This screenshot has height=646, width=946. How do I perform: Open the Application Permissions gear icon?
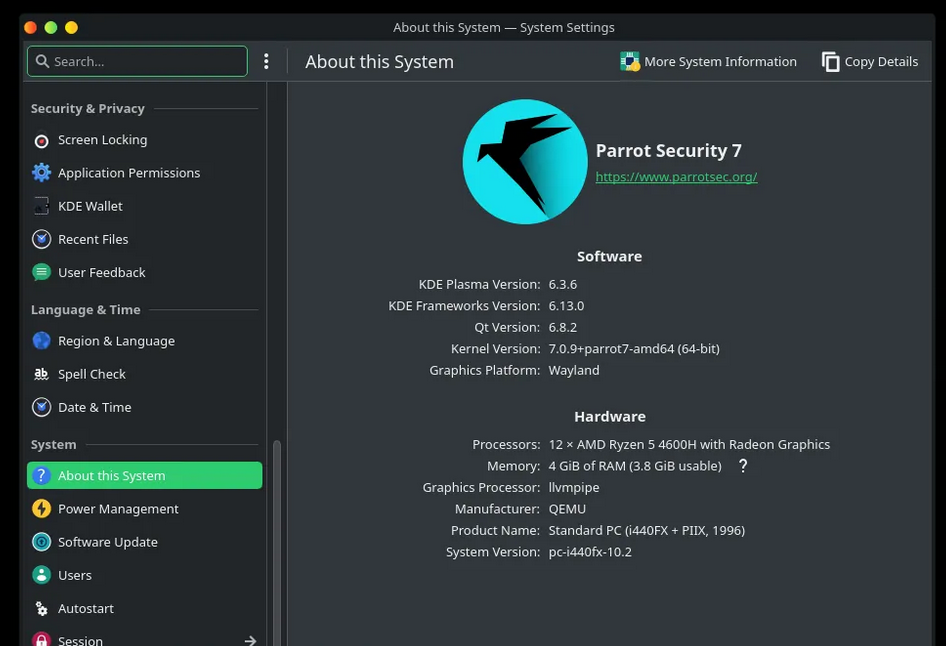(x=41, y=173)
